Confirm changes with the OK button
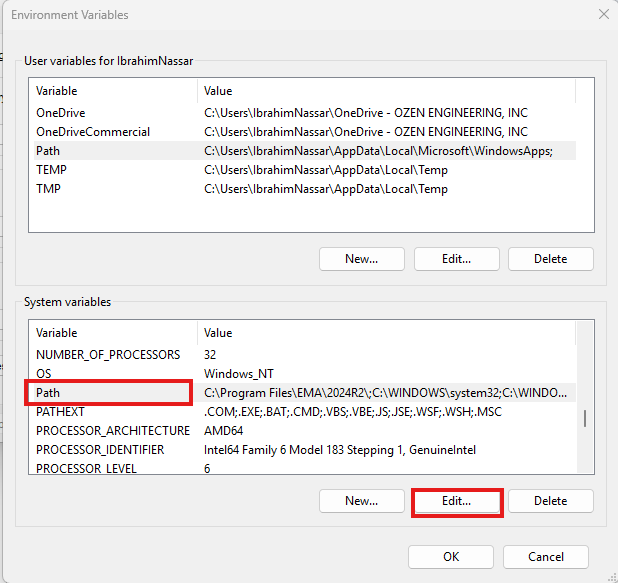Viewport: 618px width, 583px height. click(451, 556)
